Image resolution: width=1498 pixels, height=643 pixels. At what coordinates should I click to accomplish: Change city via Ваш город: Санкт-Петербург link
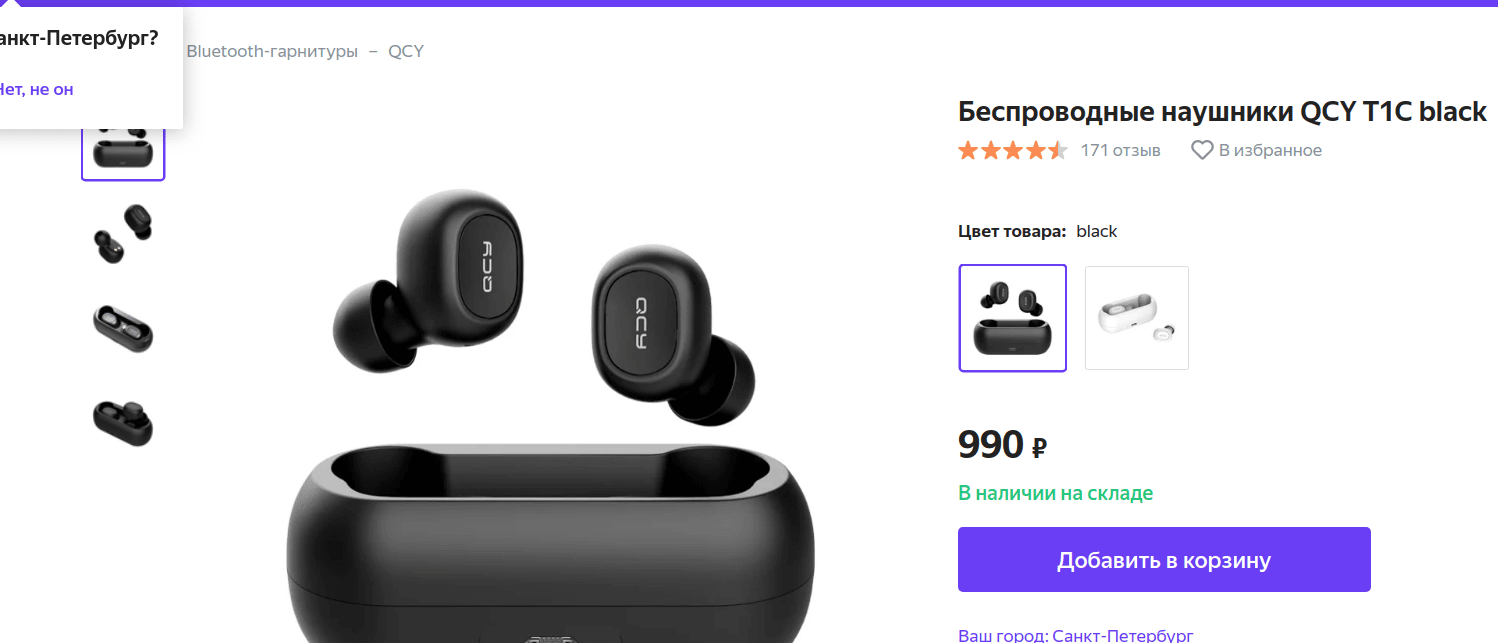point(1076,635)
